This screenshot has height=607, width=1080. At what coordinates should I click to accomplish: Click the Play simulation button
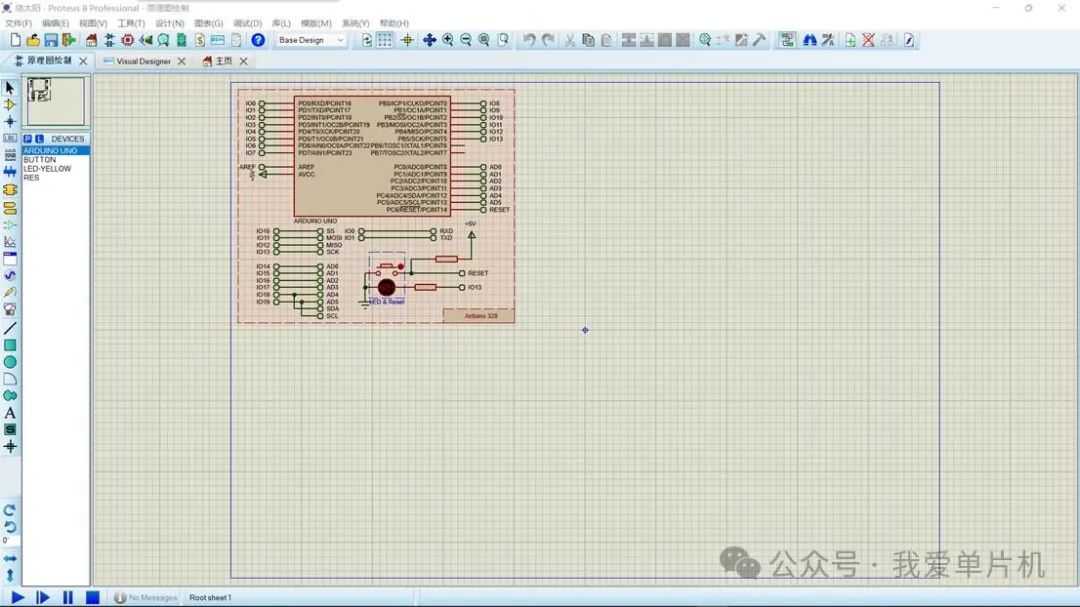(18, 597)
